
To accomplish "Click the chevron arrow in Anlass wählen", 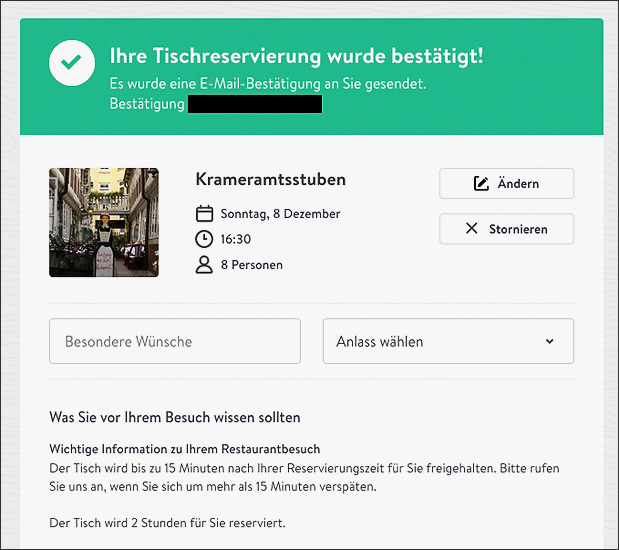I will (549, 342).
